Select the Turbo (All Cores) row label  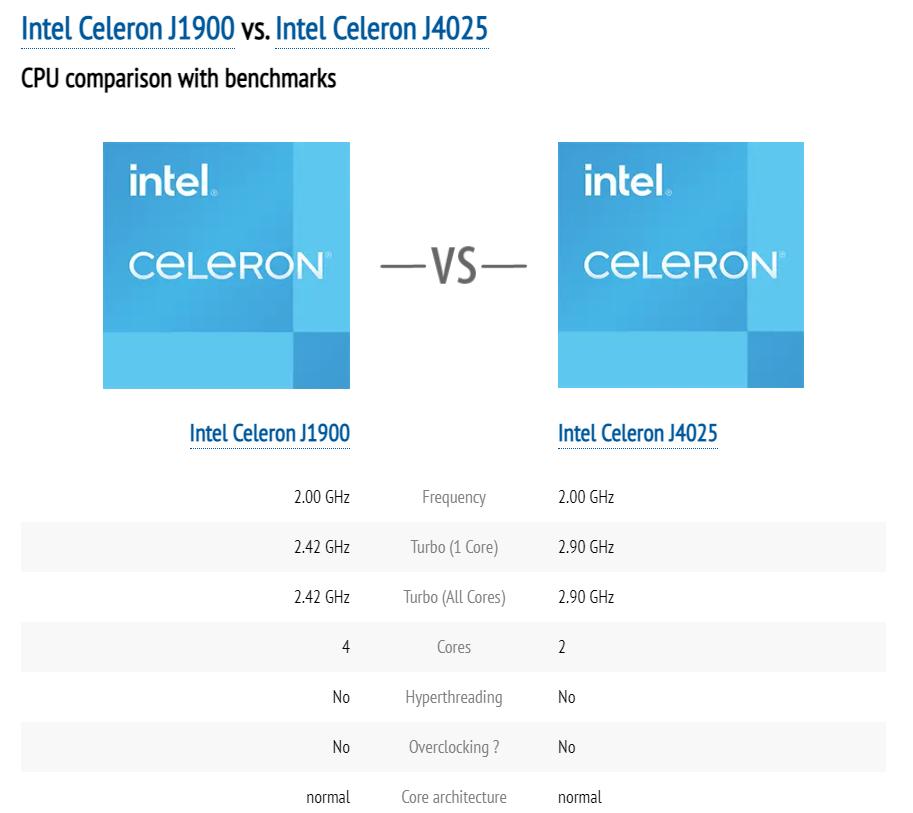[454, 597]
